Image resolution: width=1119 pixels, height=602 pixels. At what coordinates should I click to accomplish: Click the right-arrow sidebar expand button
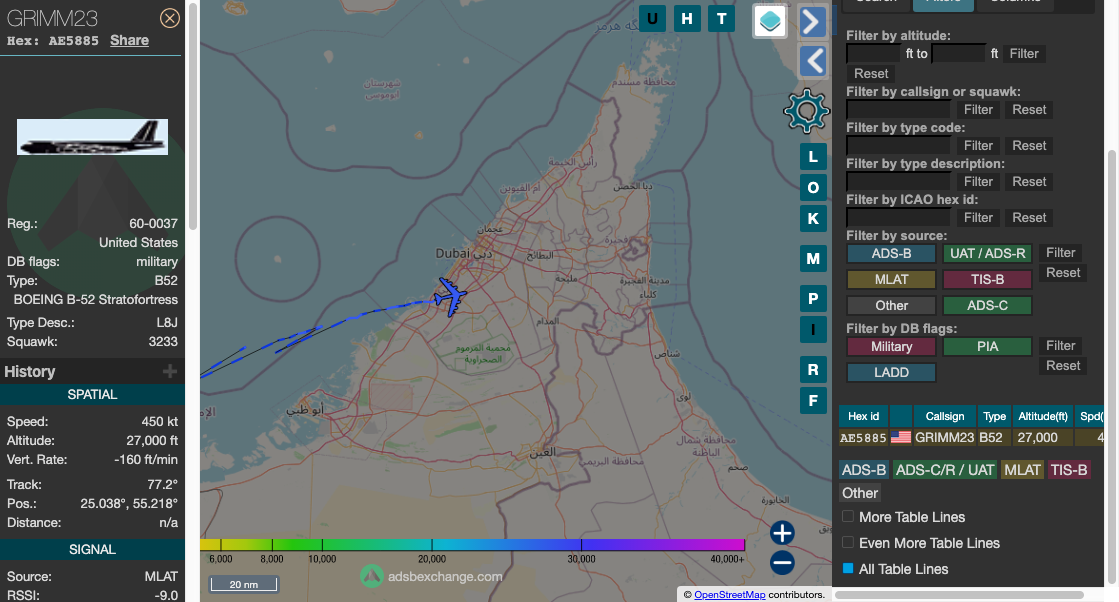[x=812, y=21]
